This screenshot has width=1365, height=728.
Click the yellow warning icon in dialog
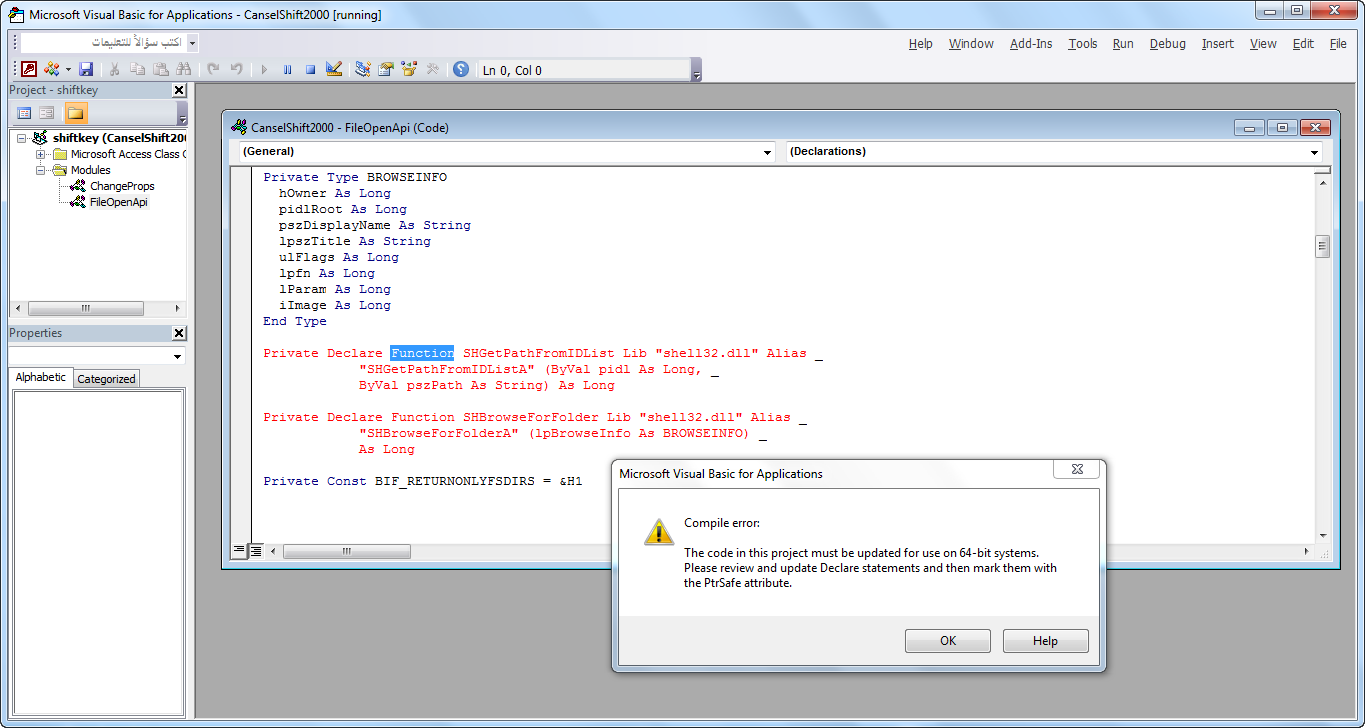(x=658, y=532)
